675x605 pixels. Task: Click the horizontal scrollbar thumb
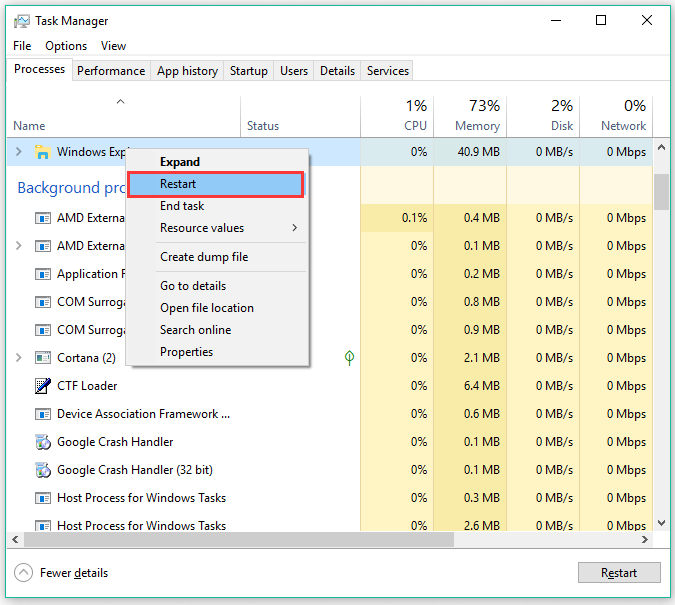[239, 539]
